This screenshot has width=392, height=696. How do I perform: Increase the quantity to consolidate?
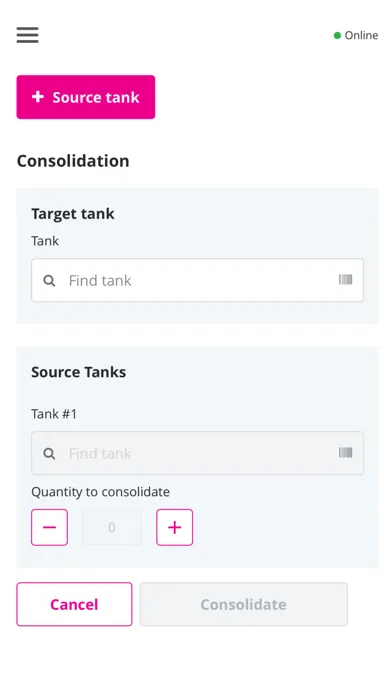174,527
